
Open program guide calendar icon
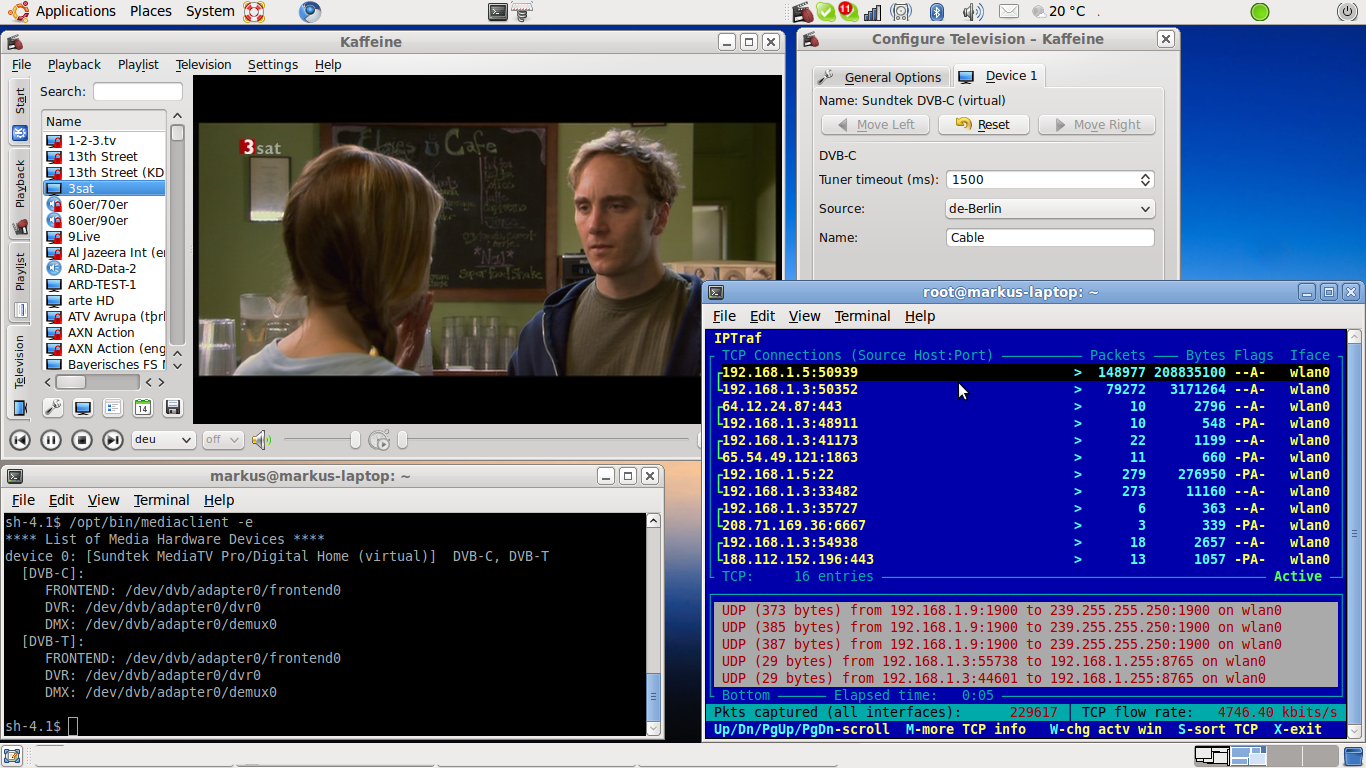coord(143,407)
